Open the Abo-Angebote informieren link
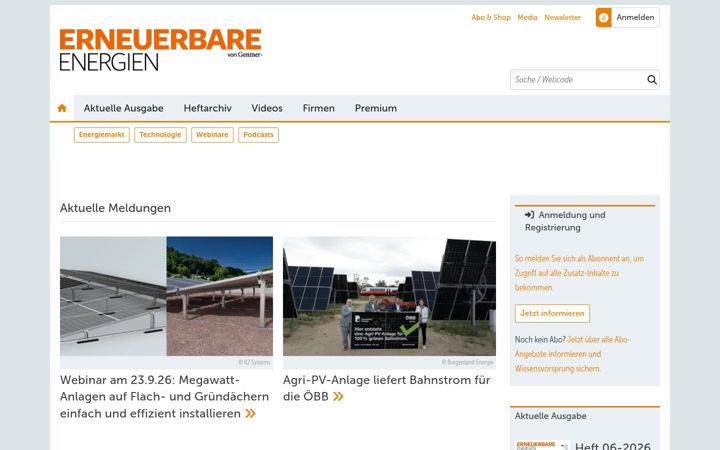720x450 pixels. pyautogui.click(x=572, y=354)
